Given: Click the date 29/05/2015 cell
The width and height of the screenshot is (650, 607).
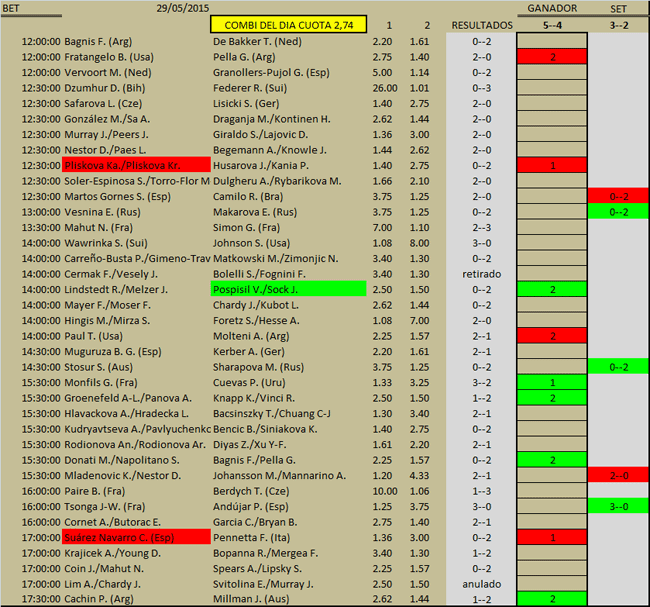Looking at the screenshot, I should click(x=183, y=8).
